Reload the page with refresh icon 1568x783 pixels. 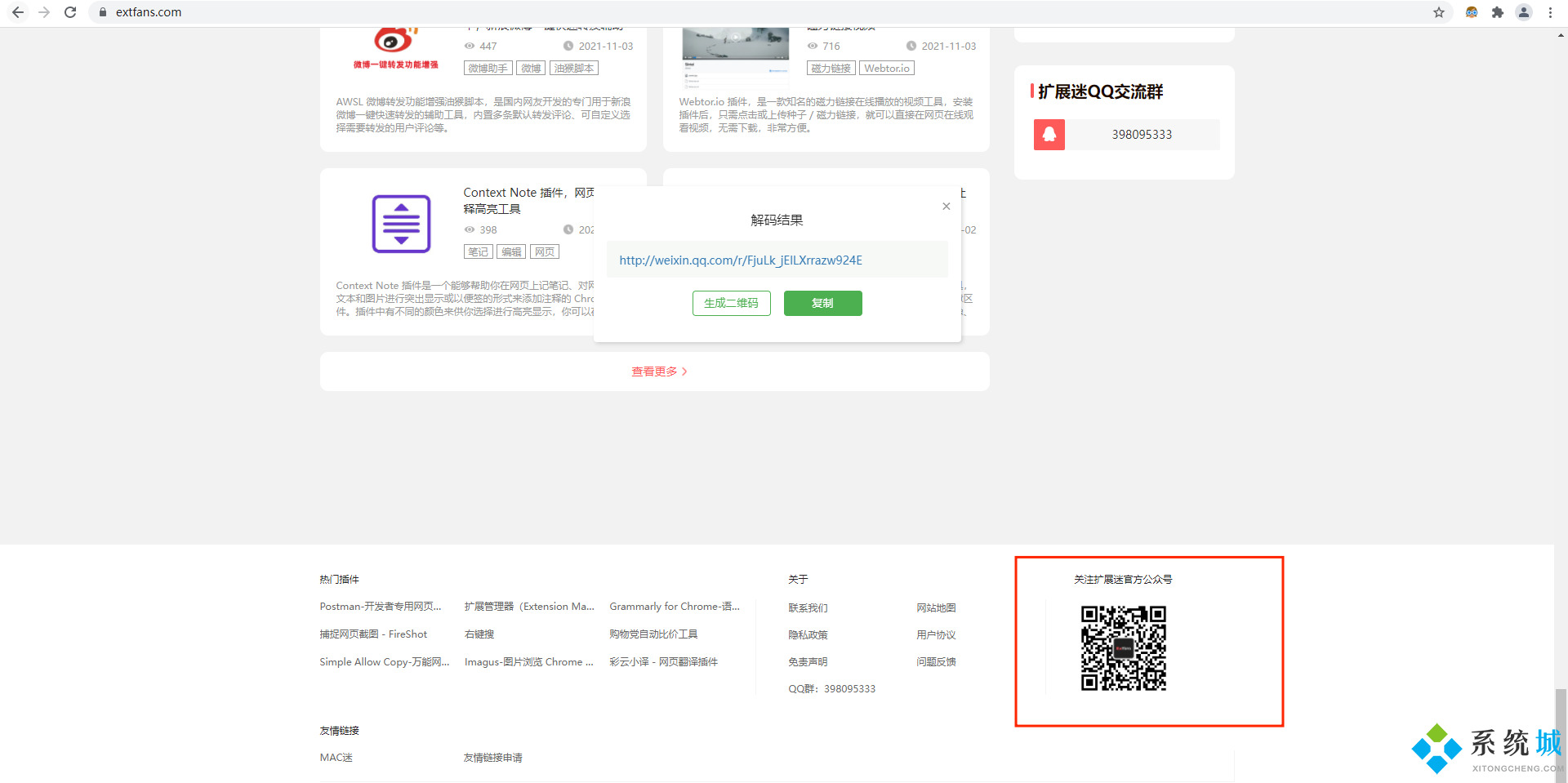70,12
